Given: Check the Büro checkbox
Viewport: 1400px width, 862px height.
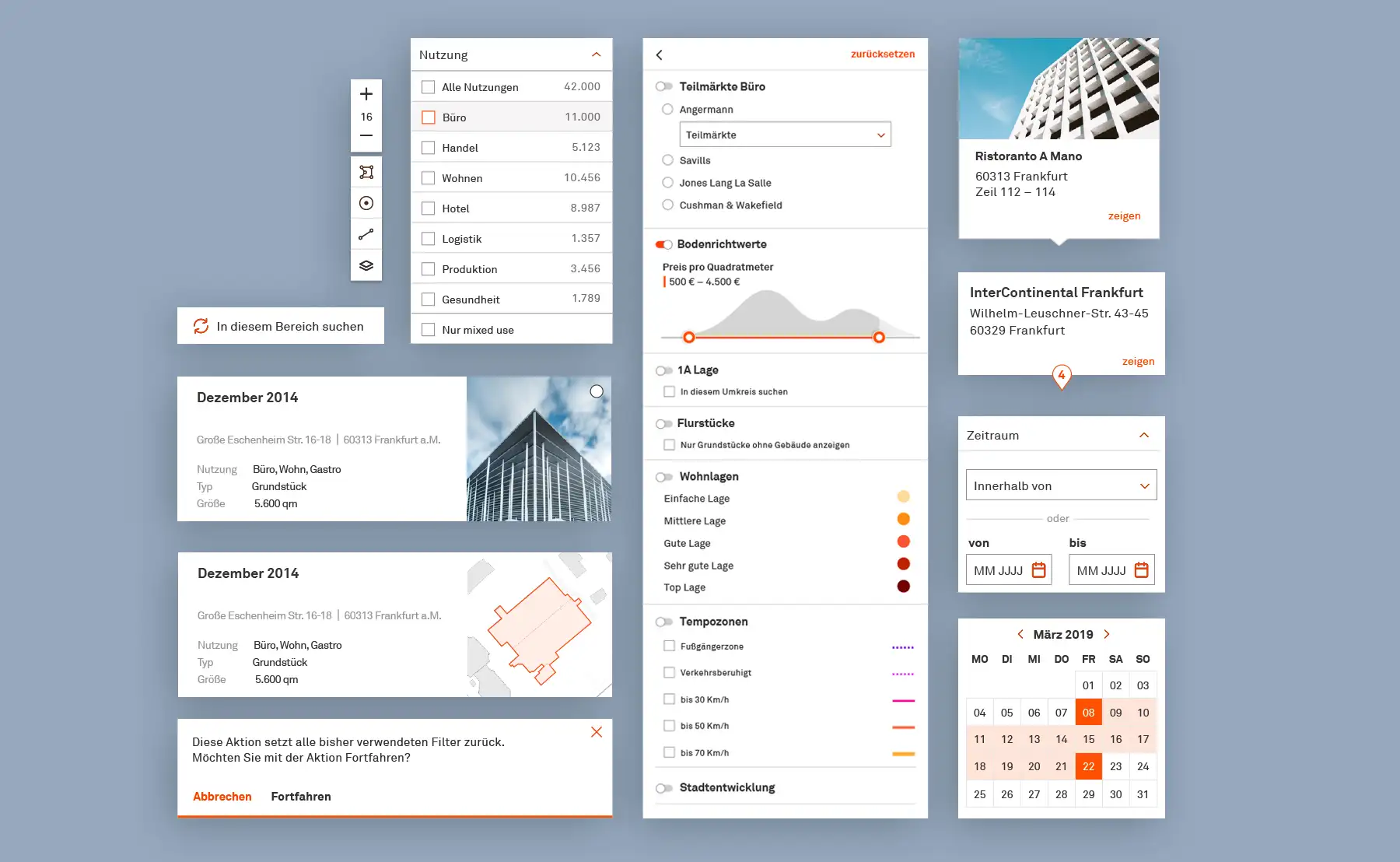Looking at the screenshot, I should [428, 117].
